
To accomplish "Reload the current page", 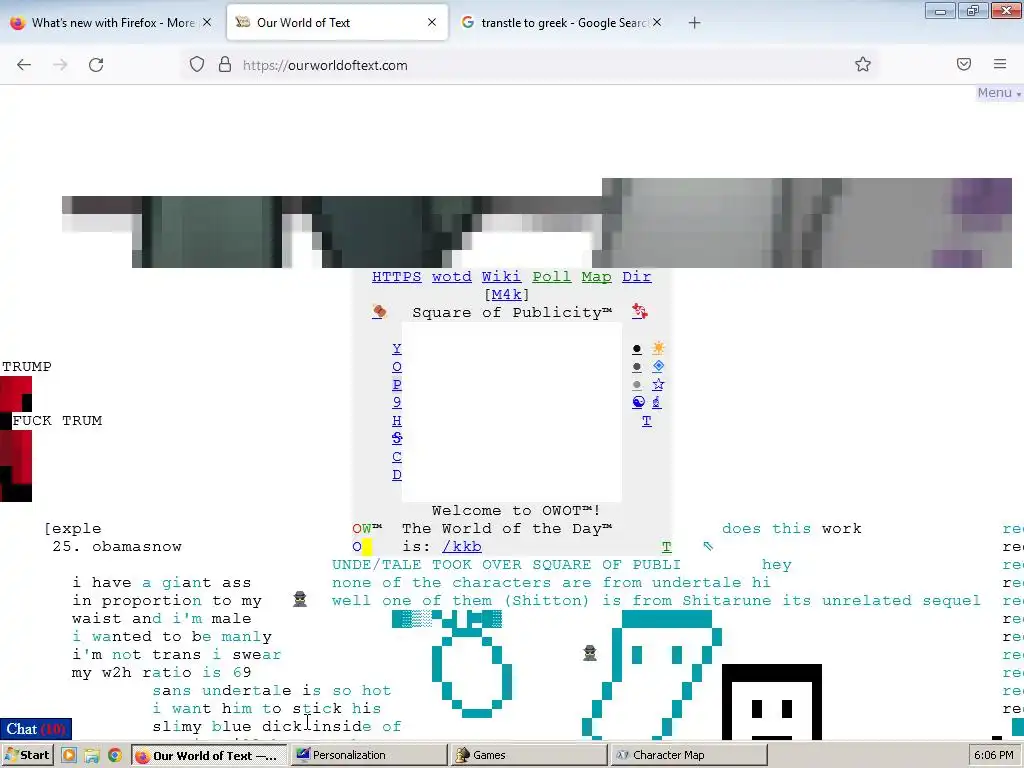I will tap(96, 65).
